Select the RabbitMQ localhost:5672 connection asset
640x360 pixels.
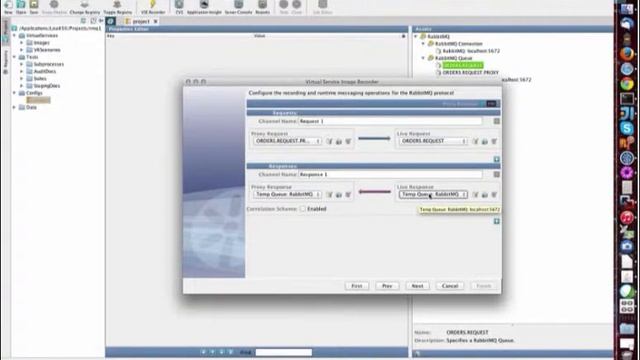coord(471,51)
